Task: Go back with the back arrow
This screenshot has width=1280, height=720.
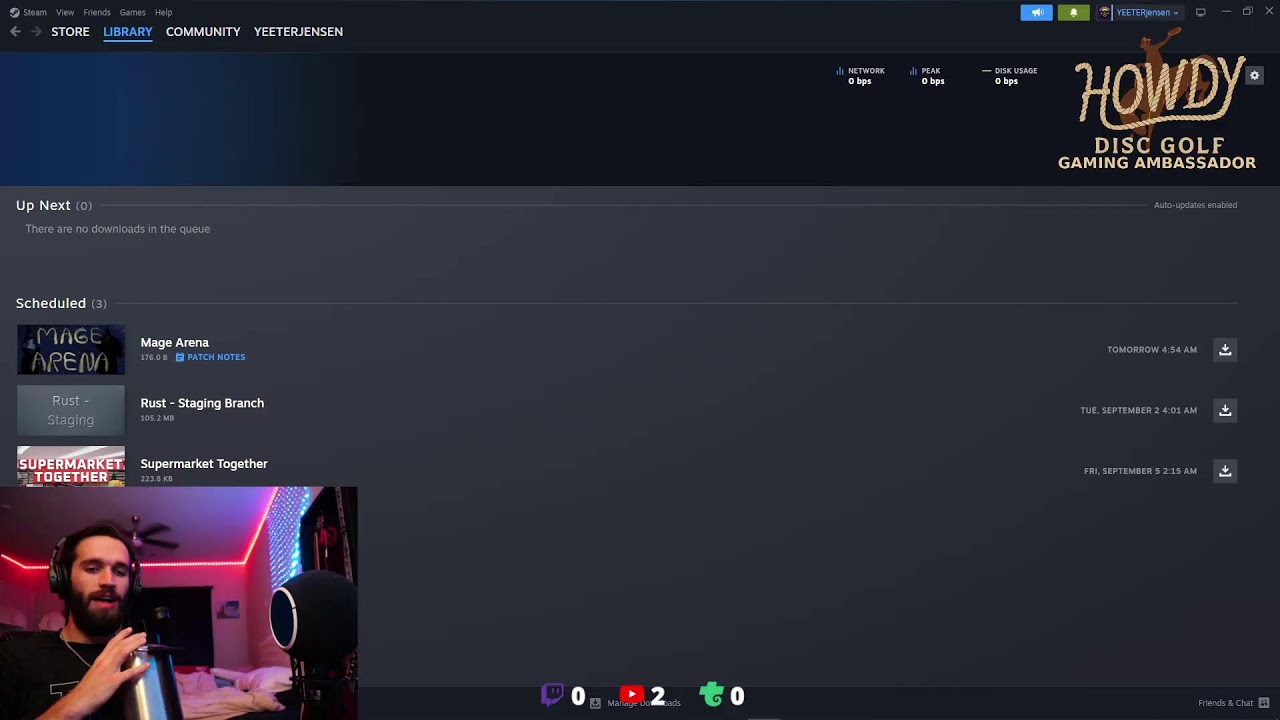Action: pos(15,32)
